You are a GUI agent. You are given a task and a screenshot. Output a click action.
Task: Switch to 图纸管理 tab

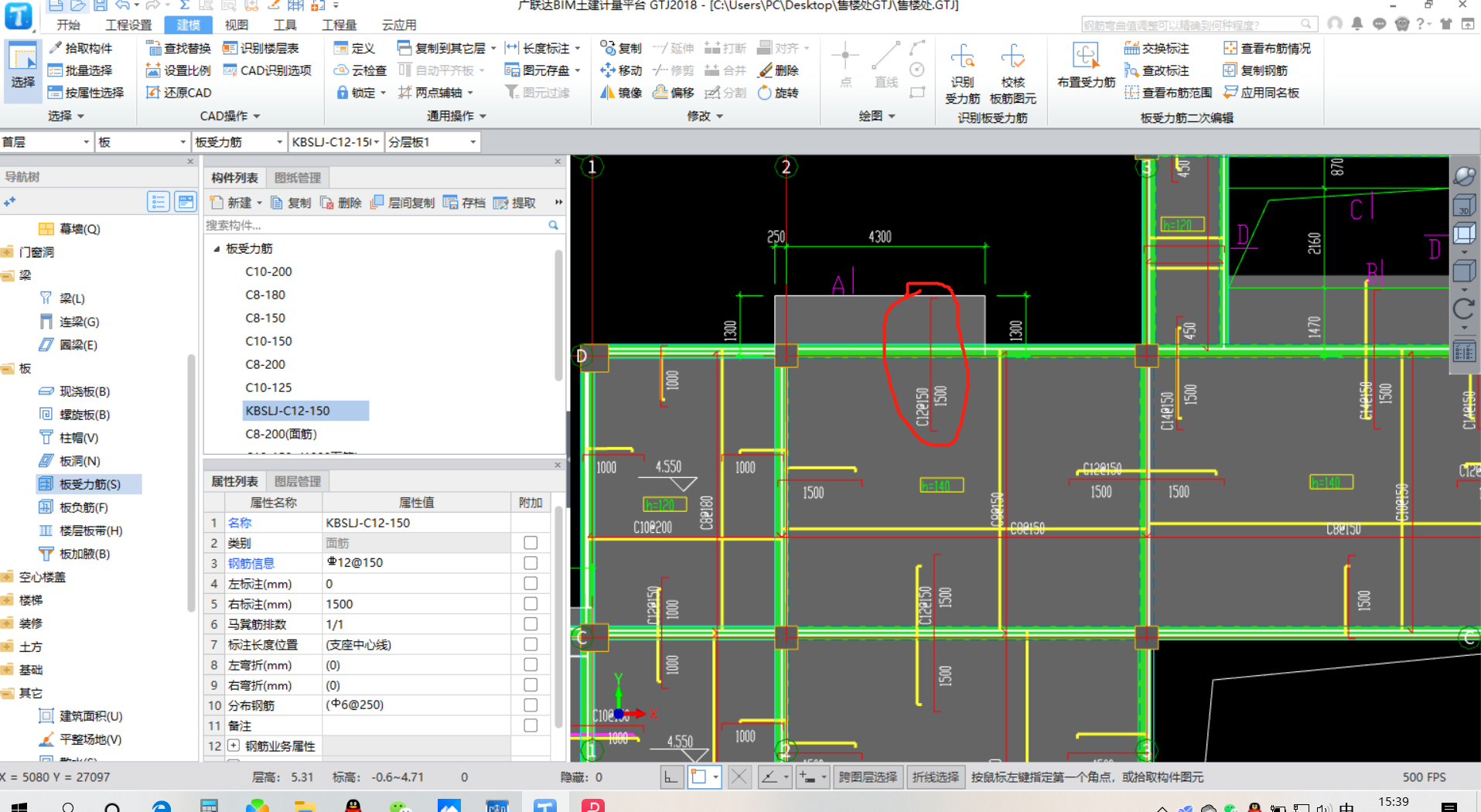click(297, 178)
